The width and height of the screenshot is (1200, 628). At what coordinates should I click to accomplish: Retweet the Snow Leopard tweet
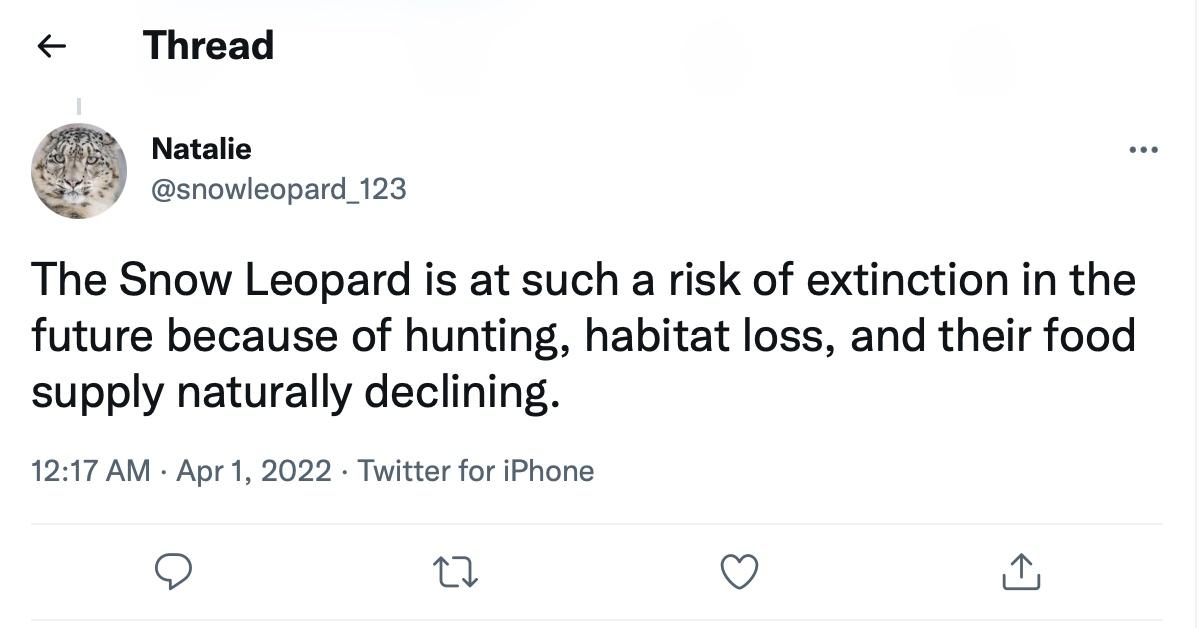[455, 572]
